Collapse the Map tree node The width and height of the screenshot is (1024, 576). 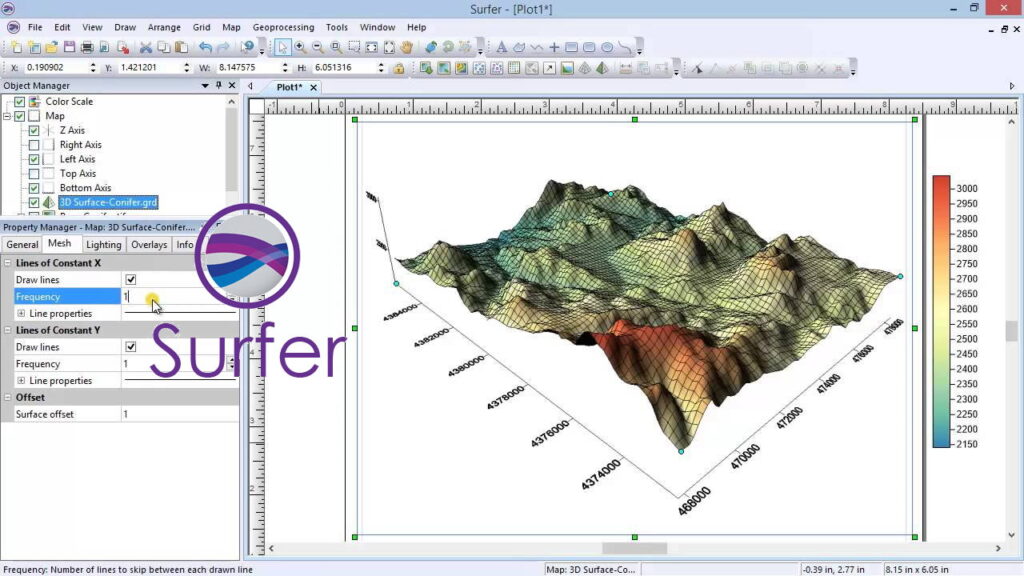click(x=7, y=116)
